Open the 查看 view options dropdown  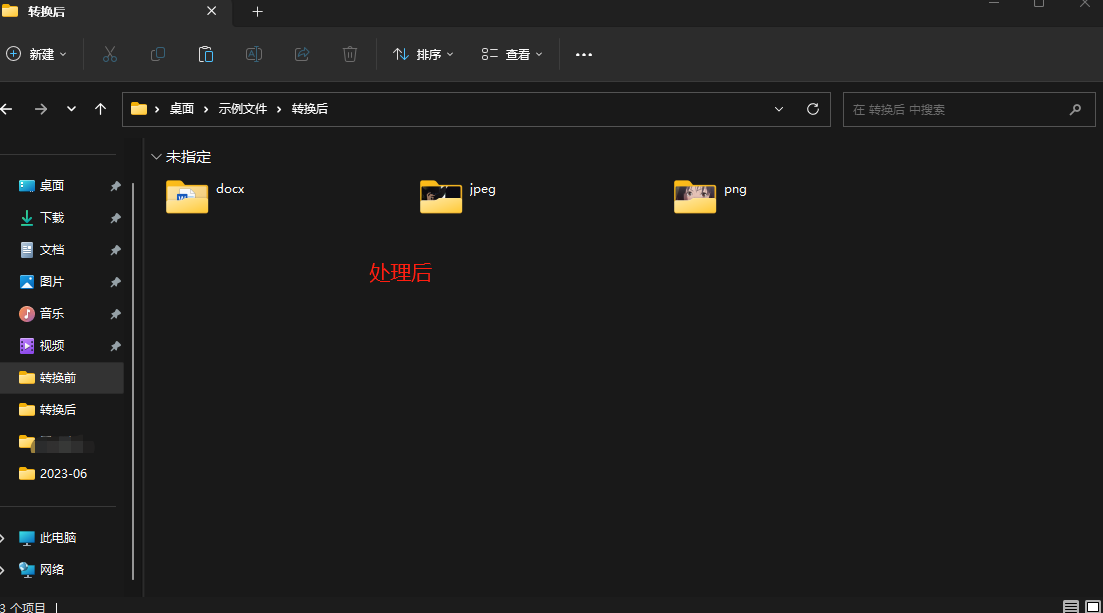pyautogui.click(x=511, y=54)
